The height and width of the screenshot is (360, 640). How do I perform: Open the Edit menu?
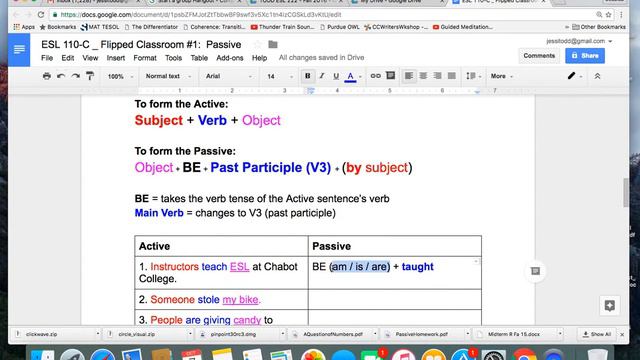[x=68, y=58]
